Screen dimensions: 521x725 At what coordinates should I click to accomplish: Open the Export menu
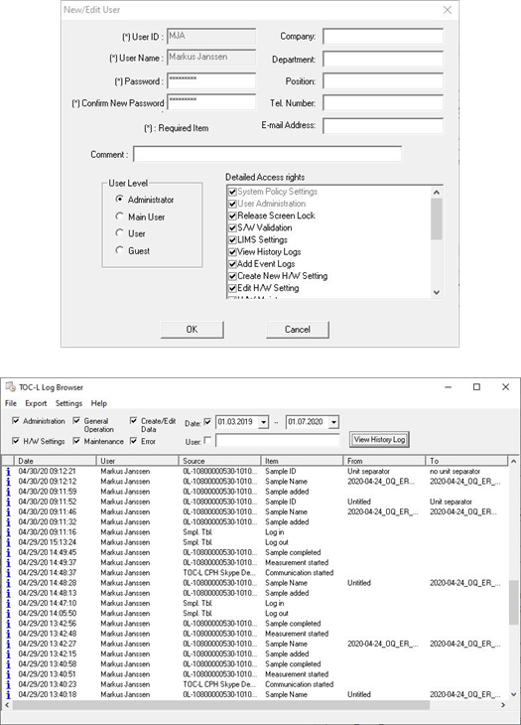(36, 403)
